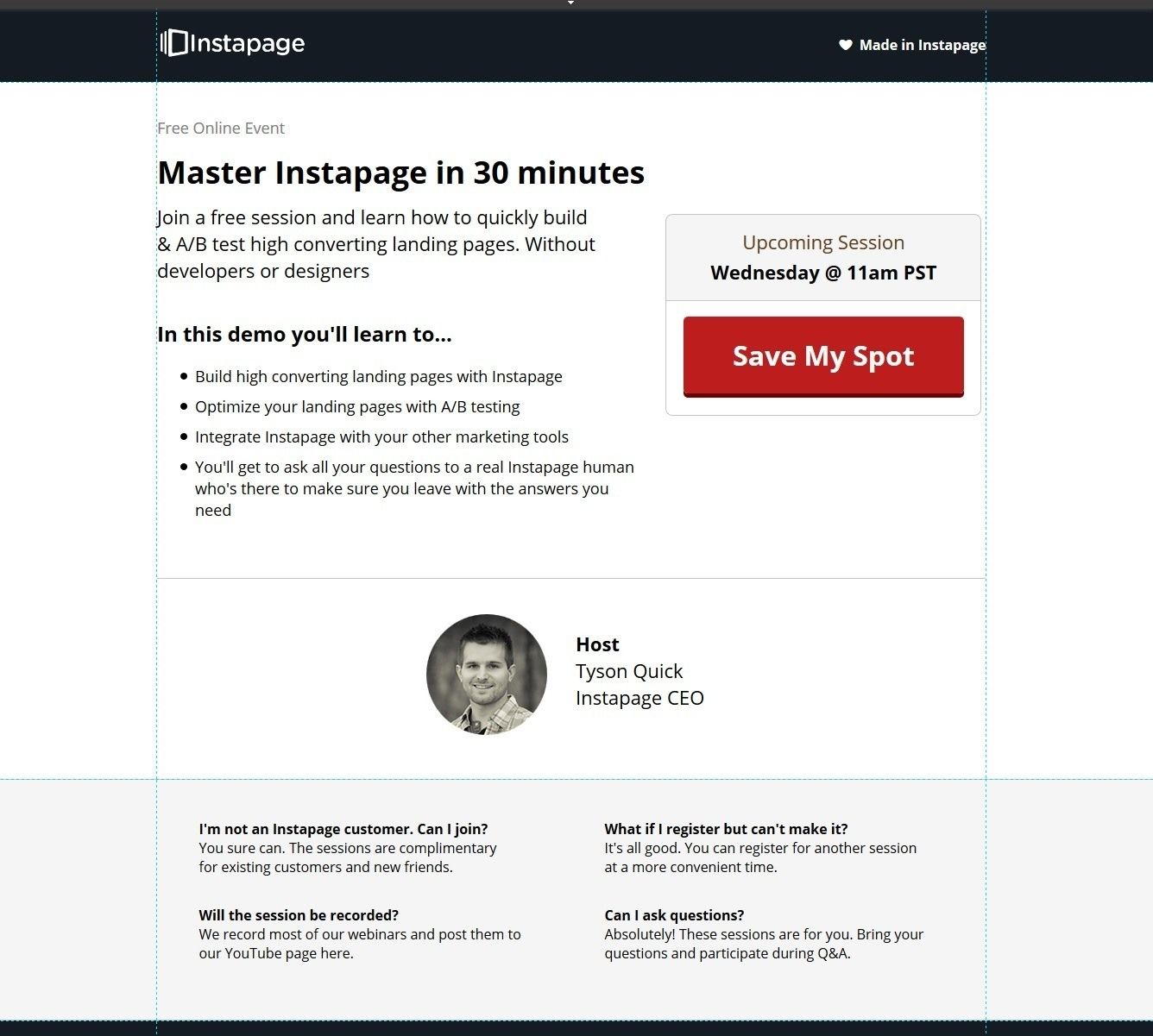
Task: Click the Made in Instapage text
Action: click(922, 45)
